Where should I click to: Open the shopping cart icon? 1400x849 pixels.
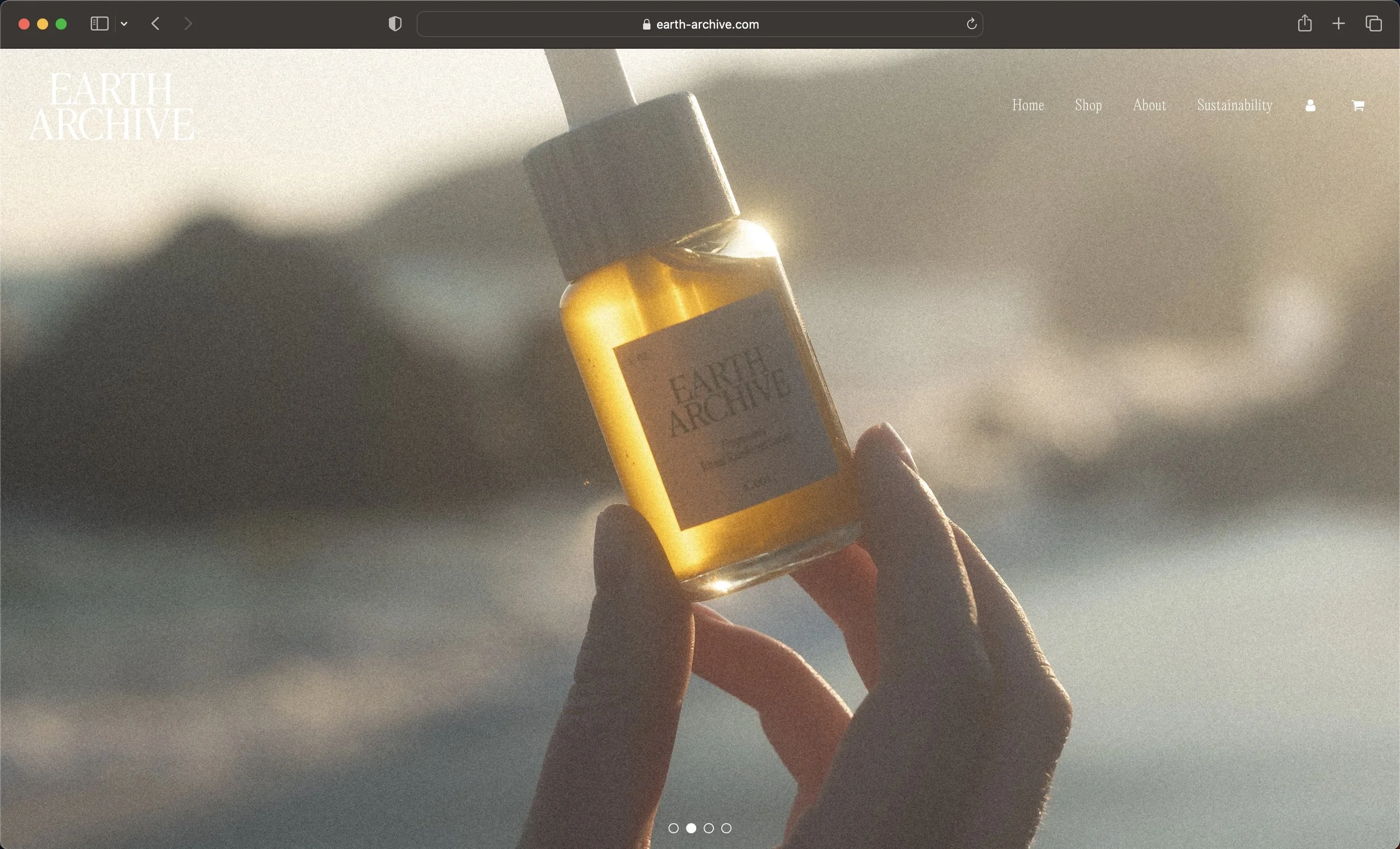coord(1357,106)
